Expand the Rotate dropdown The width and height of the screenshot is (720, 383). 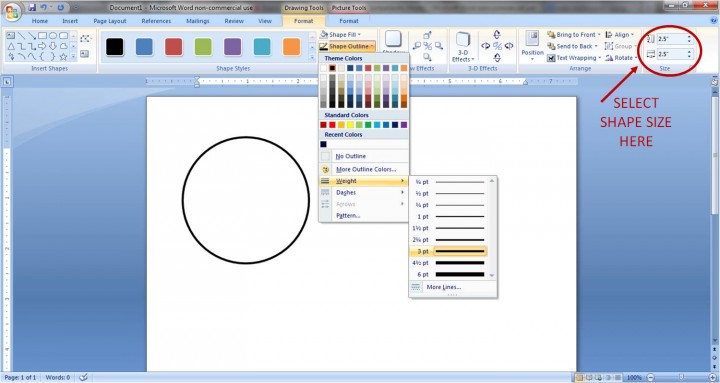635,58
